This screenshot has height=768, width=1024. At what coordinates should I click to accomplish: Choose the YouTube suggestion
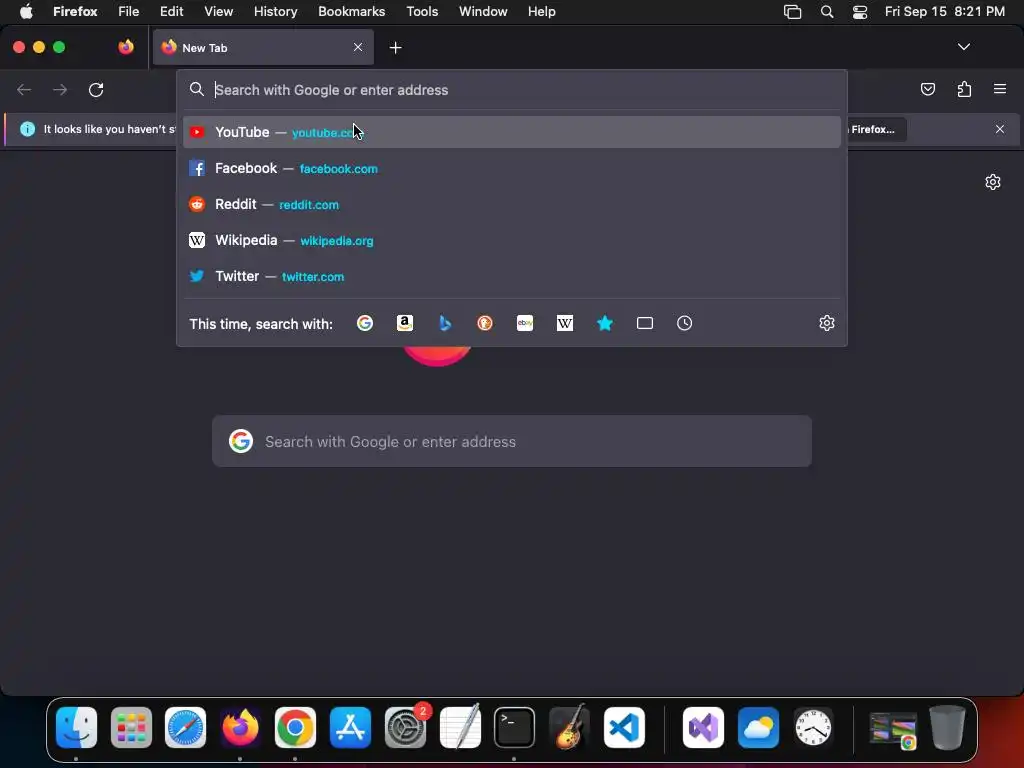pos(511,132)
